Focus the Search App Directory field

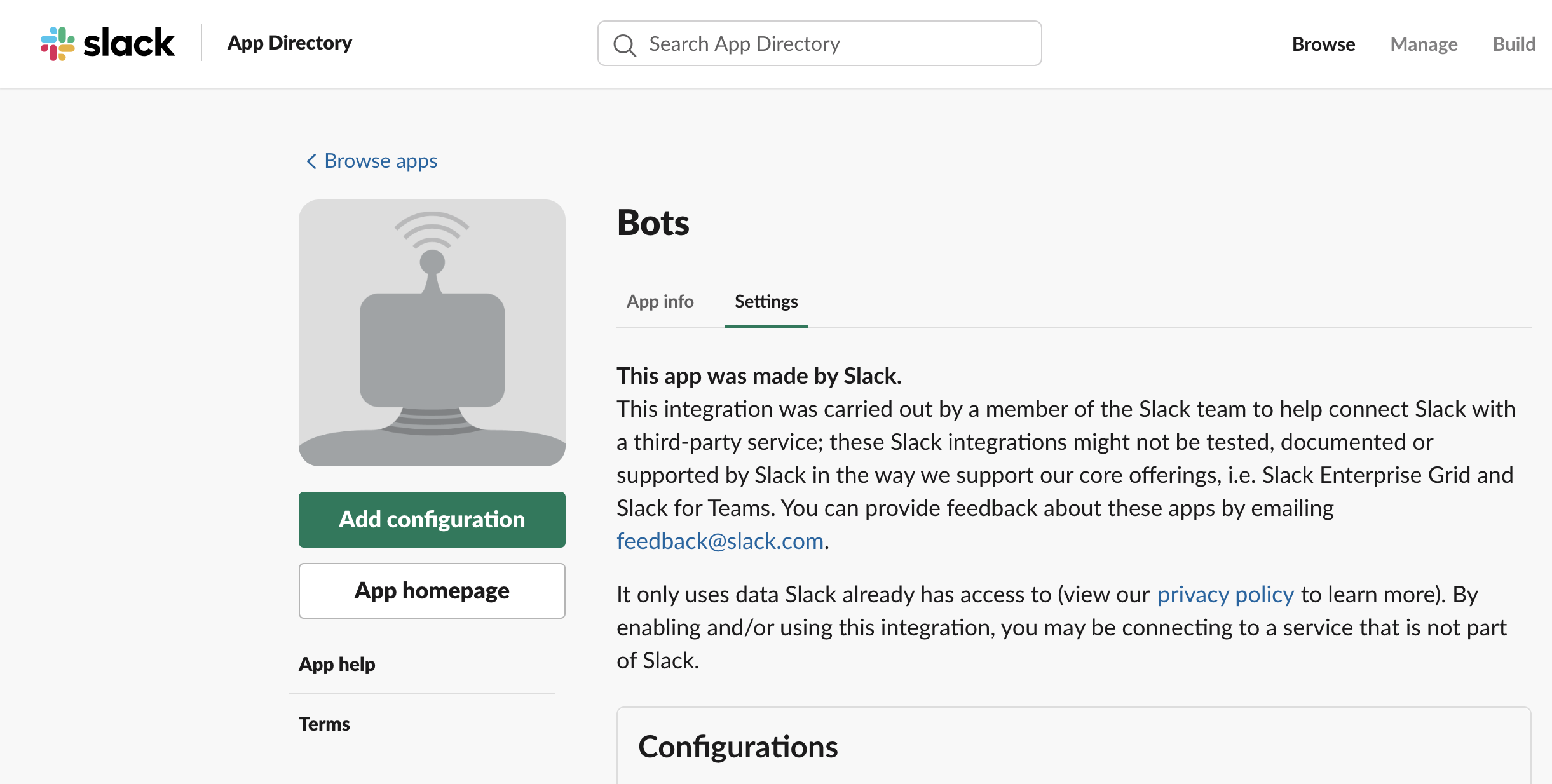pos(819,43)
